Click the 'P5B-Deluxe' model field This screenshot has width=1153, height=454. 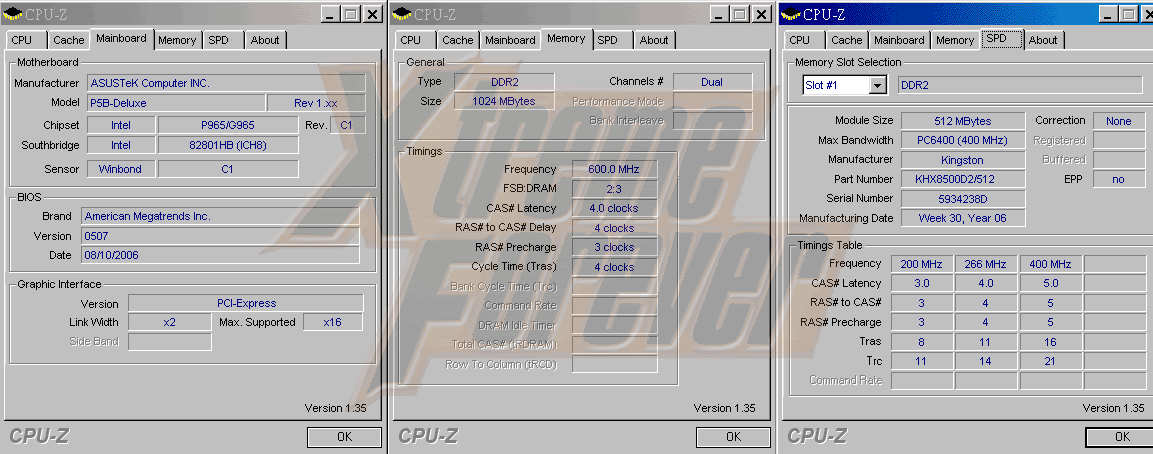click(x=176, y=103)
